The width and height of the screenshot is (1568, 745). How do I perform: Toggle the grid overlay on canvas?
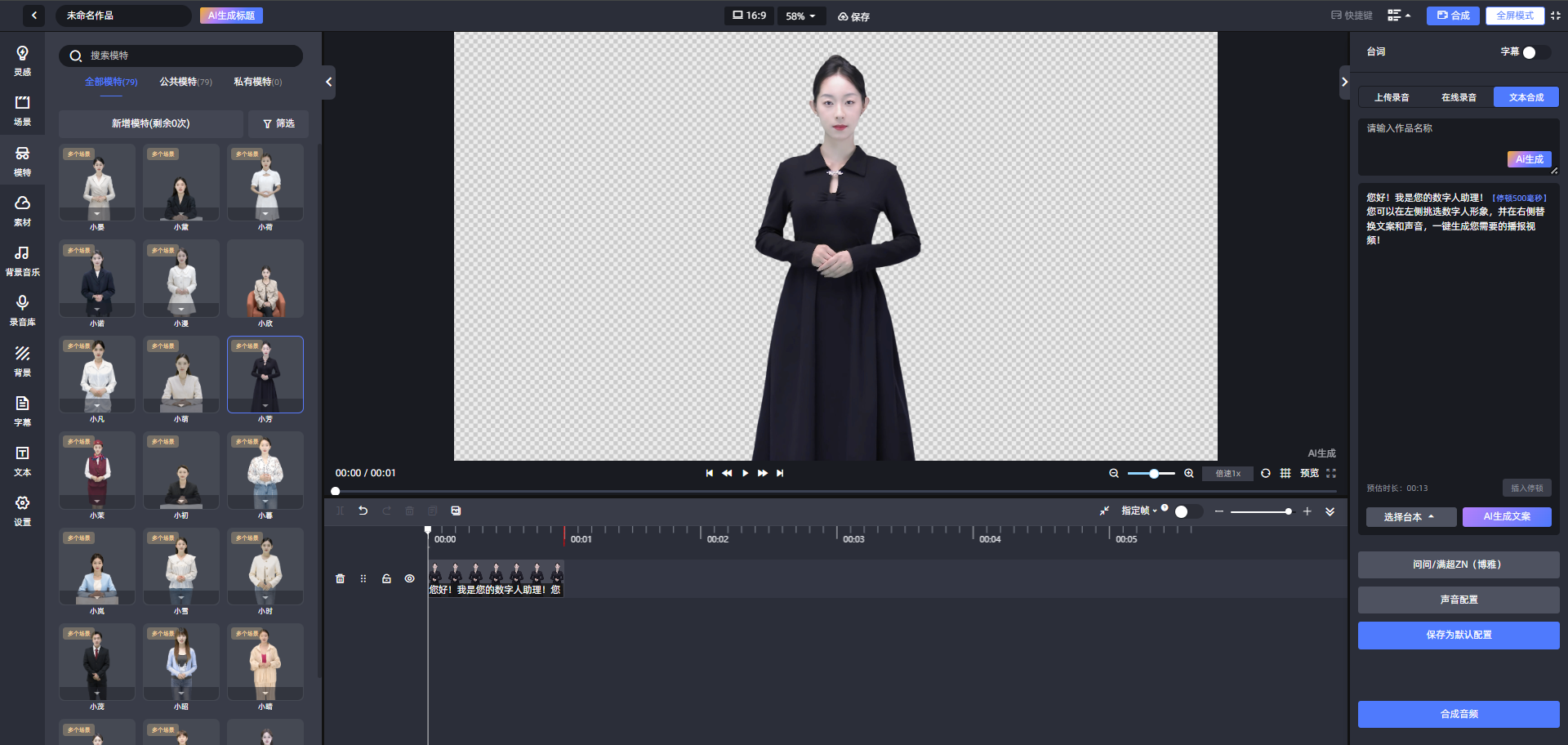point(1285,473)
